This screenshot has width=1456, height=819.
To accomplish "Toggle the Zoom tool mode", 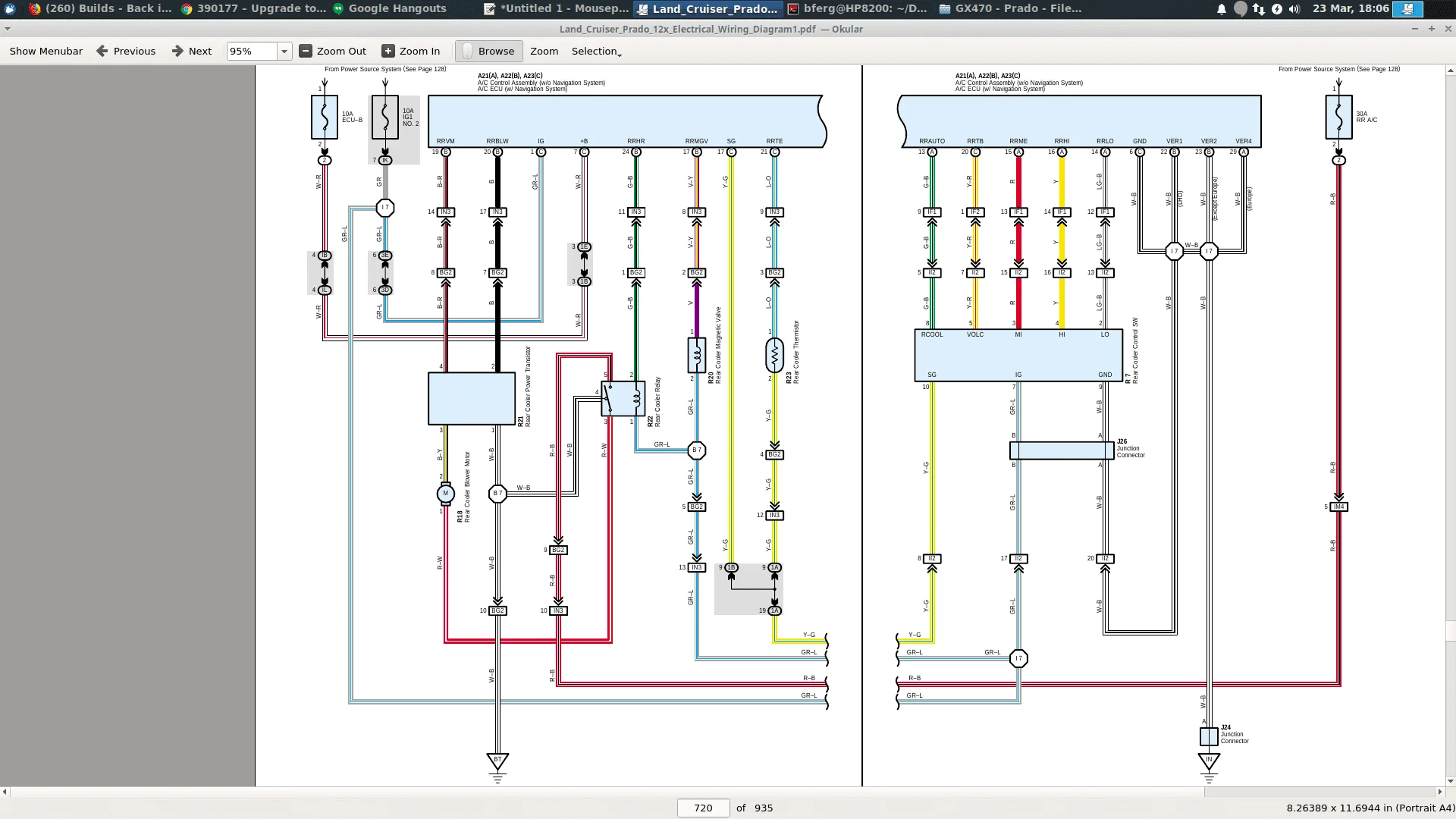I will pos(544,51).
